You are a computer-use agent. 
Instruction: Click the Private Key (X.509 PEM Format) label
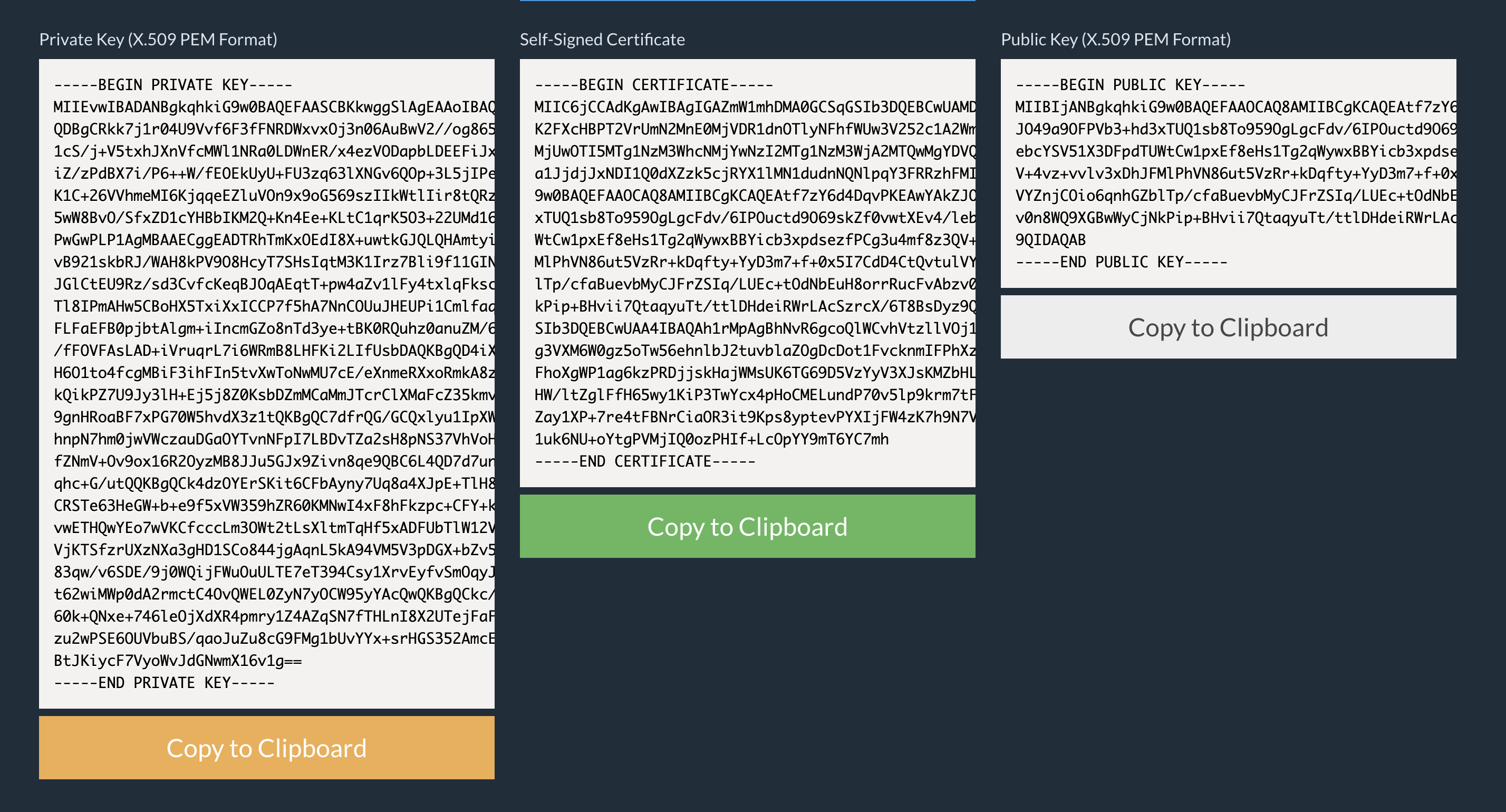click(158, 39)
